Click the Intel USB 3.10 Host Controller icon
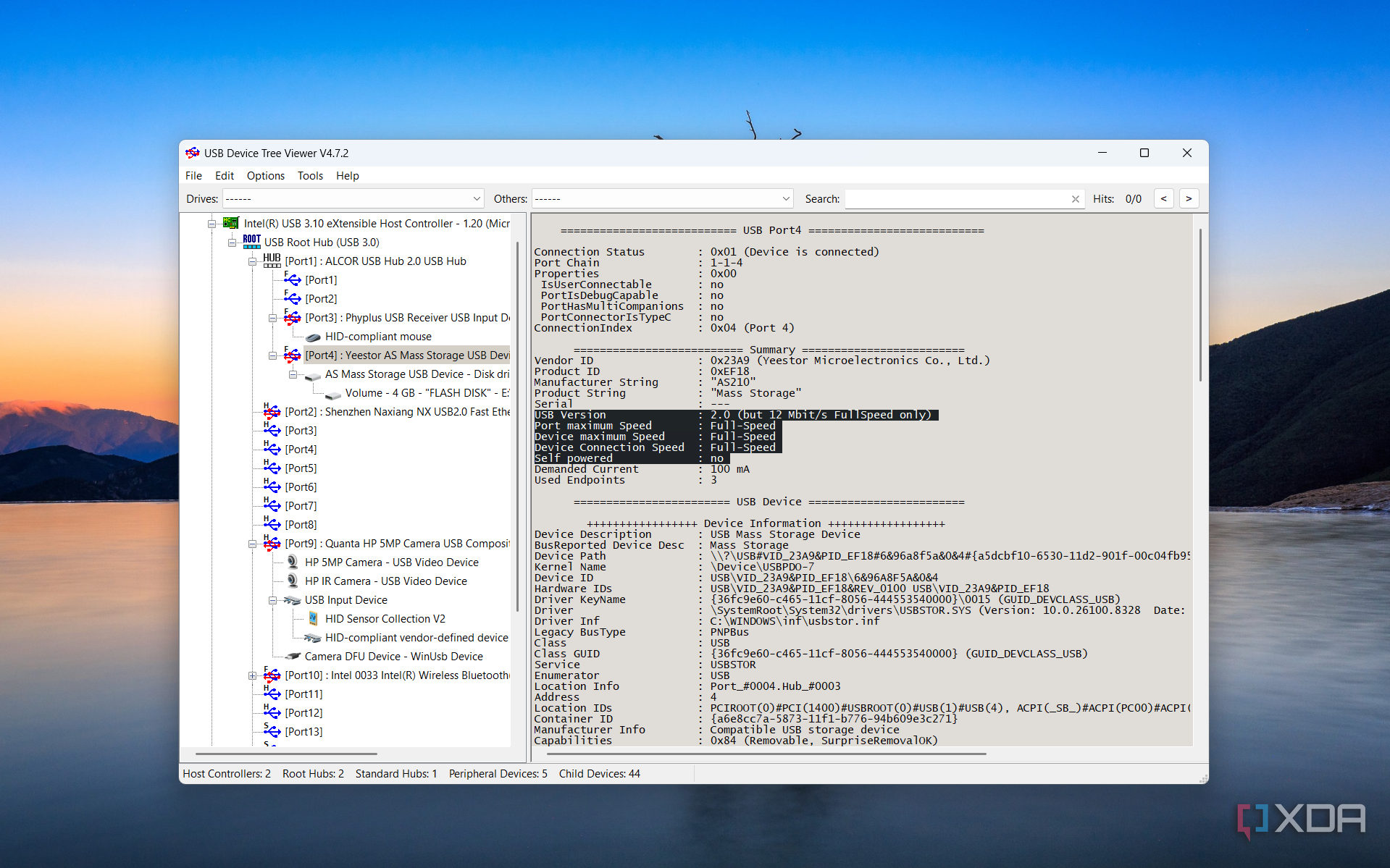 pos(231,223)
